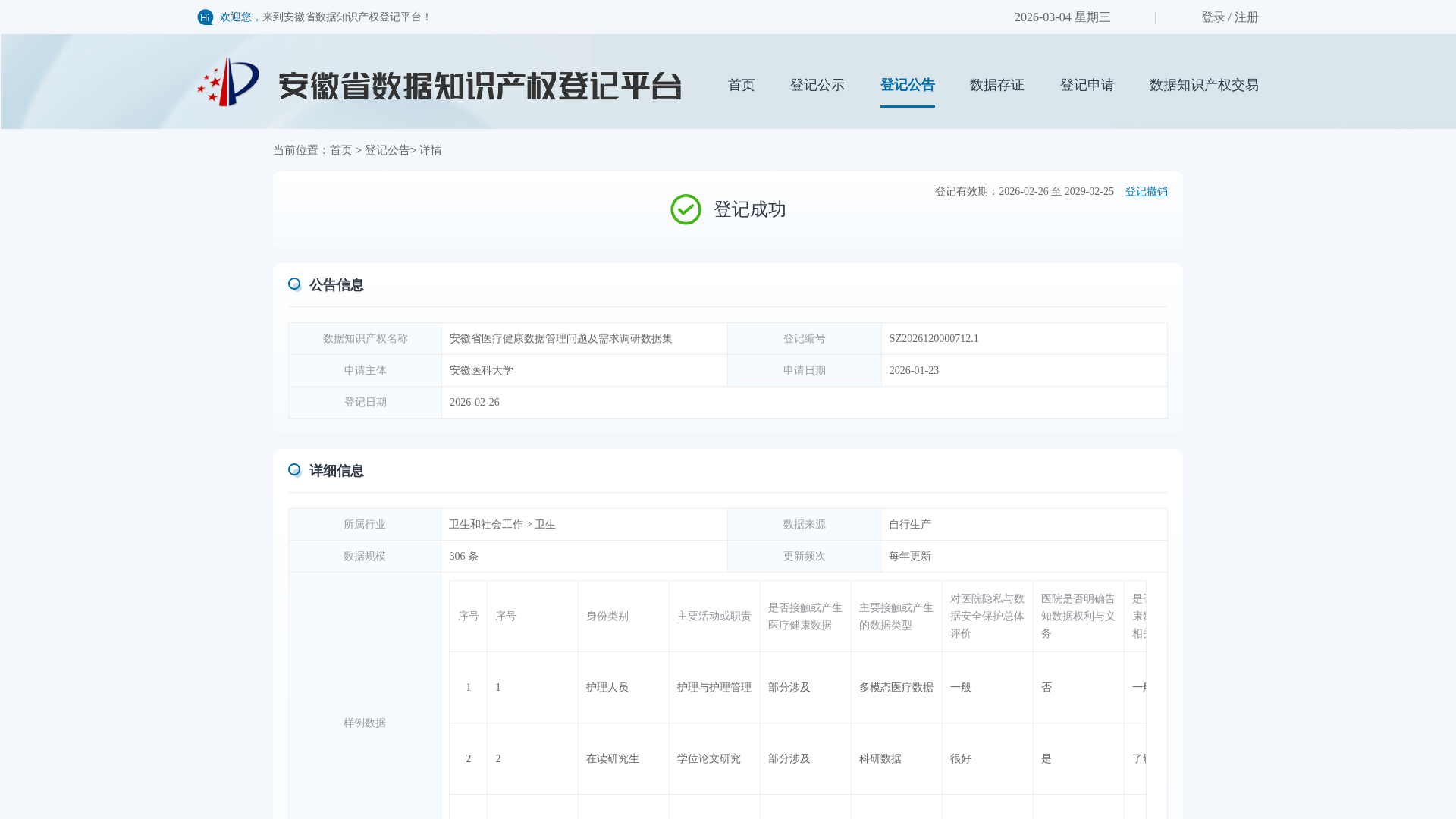Click the 登录 / 注册 link
The image size is (1456, 819).
[x=1229, y=17]
